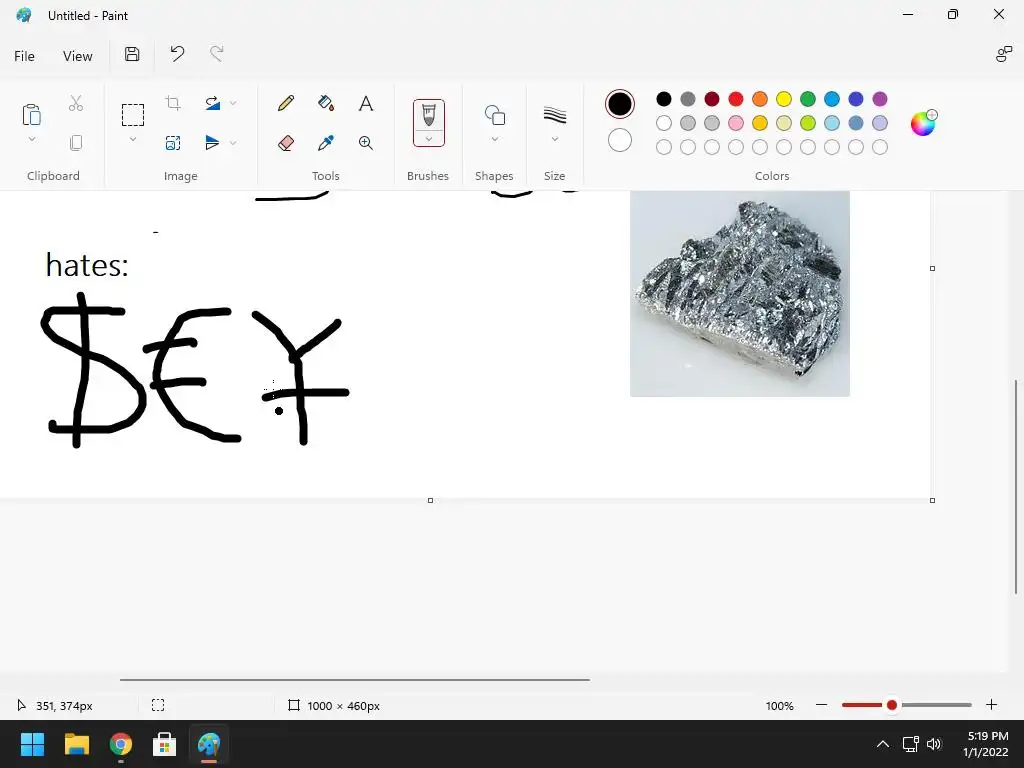
Task: Pick the green color swatch
Action: click(808, 99)
